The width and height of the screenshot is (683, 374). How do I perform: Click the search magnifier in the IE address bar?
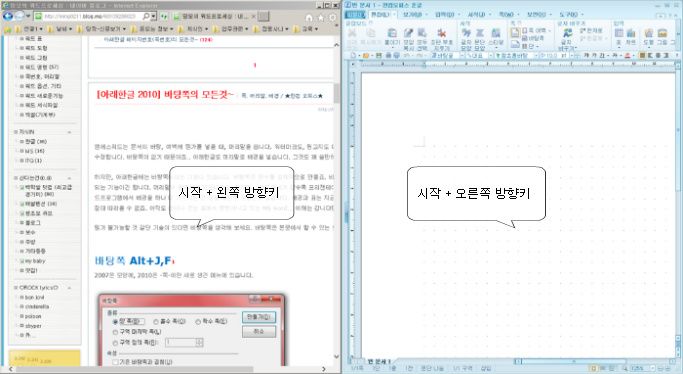tap(147, 17)
